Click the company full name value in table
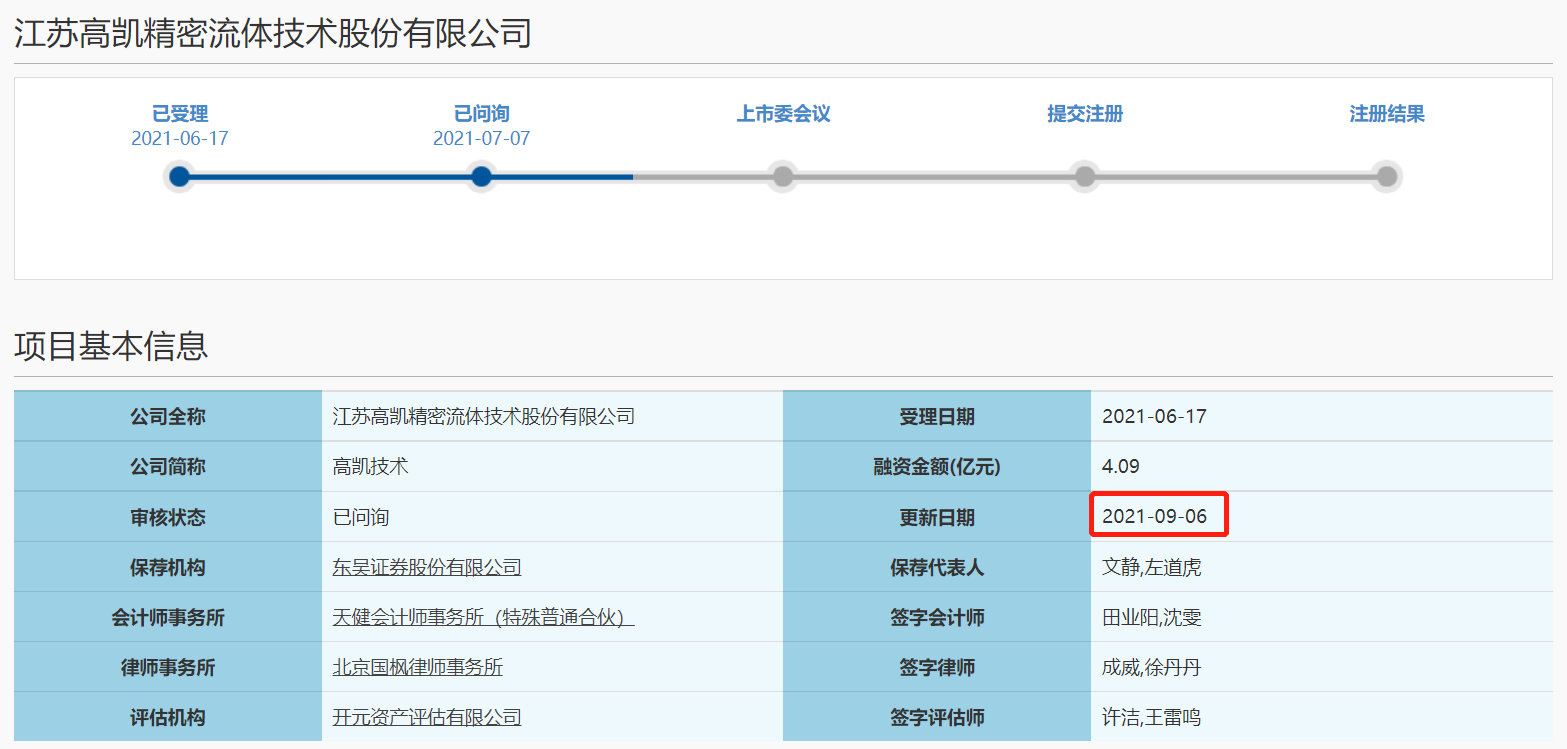This screenshot has height=749, width=1567. tap(483, 417)
